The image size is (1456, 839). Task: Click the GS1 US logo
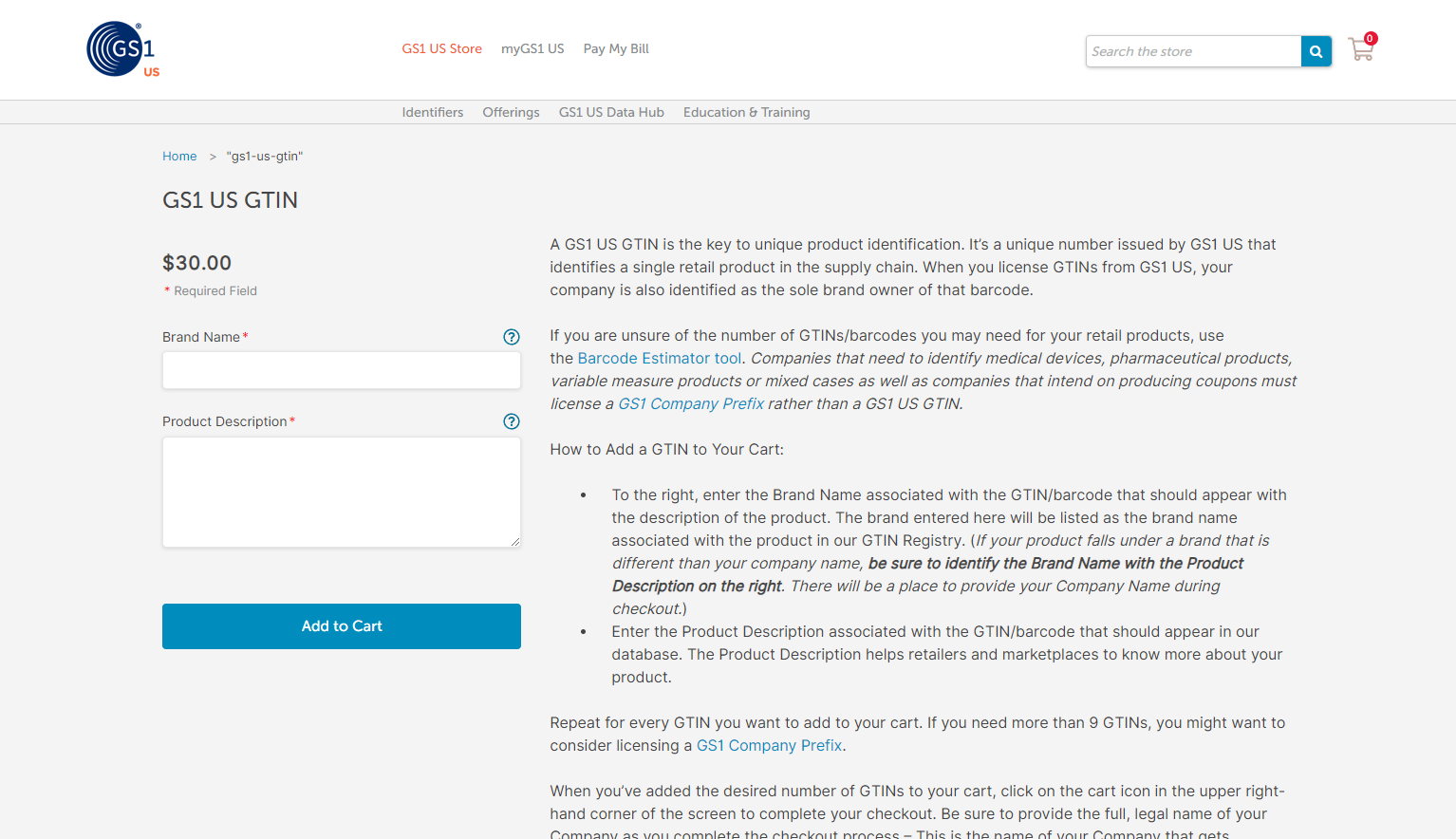pyautogui.click(x=121, y=49)
